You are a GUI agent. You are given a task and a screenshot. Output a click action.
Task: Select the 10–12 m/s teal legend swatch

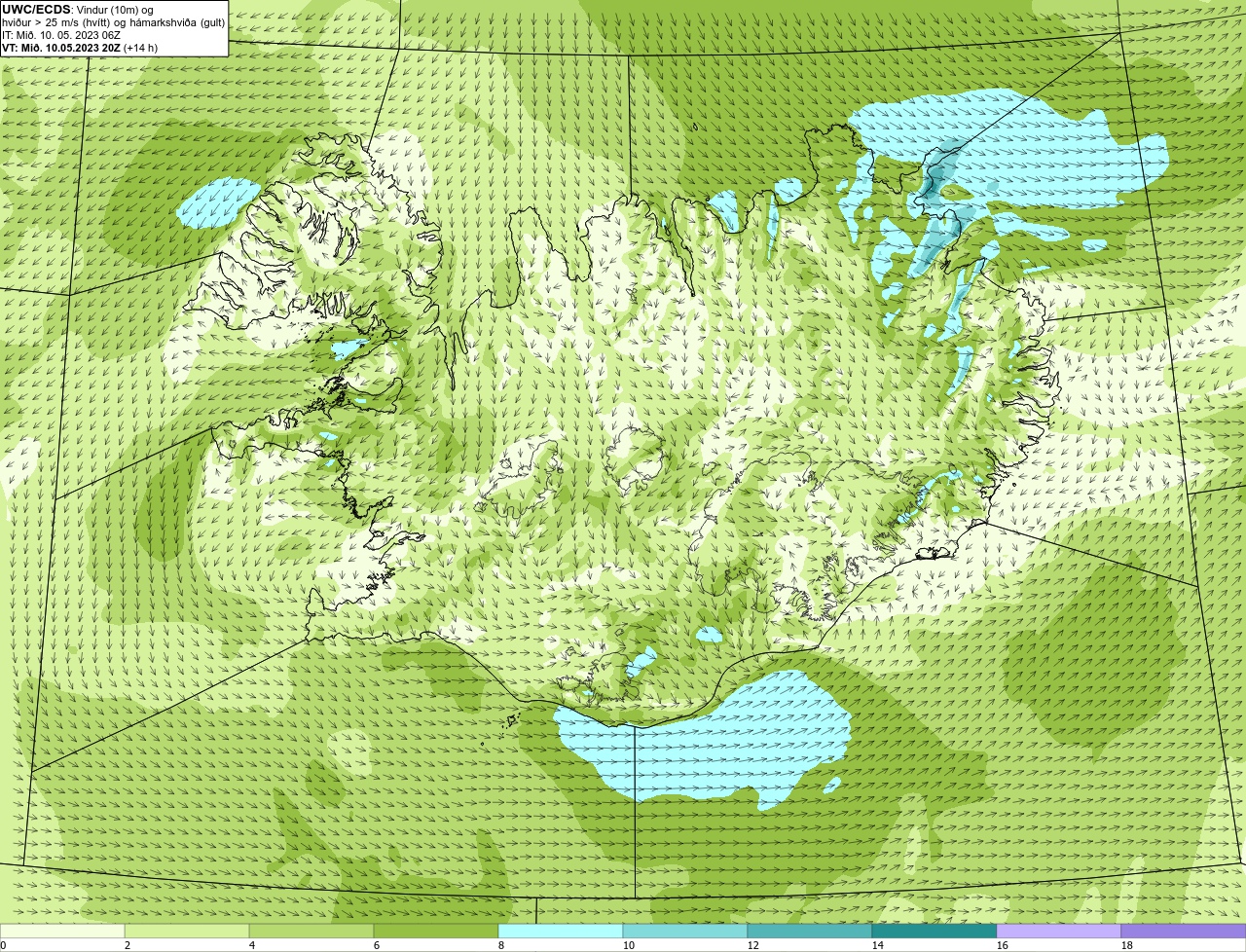685,932
